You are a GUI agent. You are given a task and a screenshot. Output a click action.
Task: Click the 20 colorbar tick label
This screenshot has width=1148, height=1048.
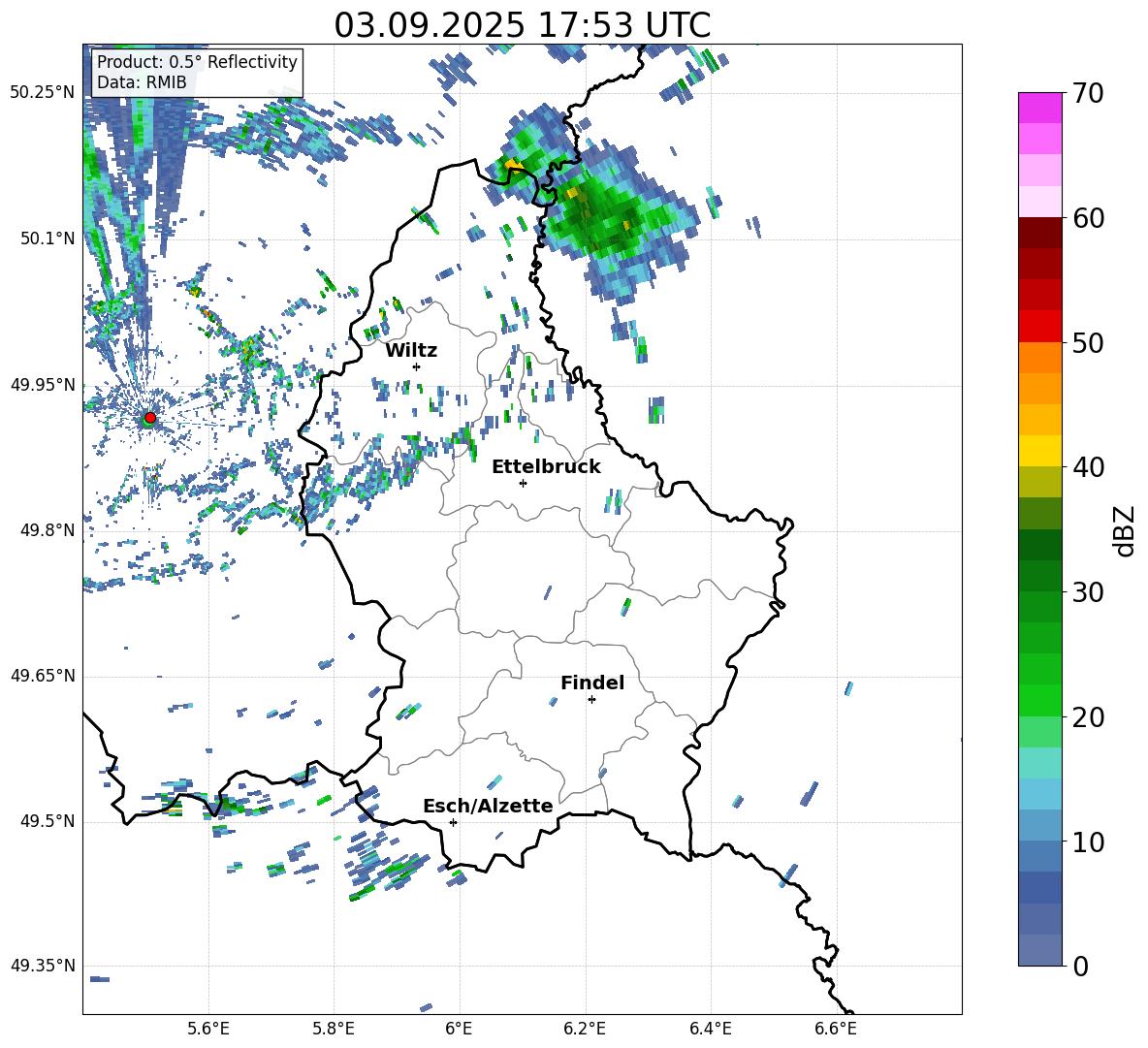tap(1088, 716)
